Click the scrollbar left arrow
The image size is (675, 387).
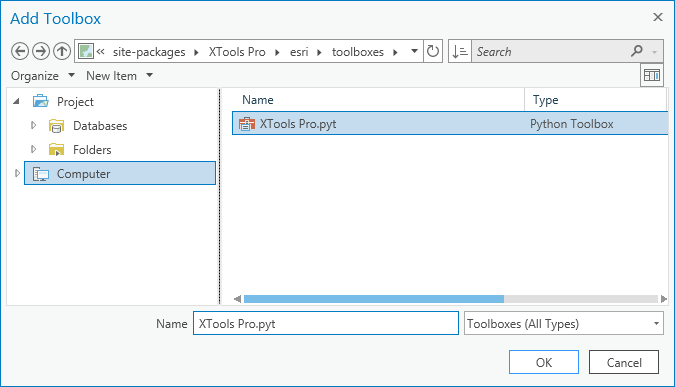click(237, 299)
